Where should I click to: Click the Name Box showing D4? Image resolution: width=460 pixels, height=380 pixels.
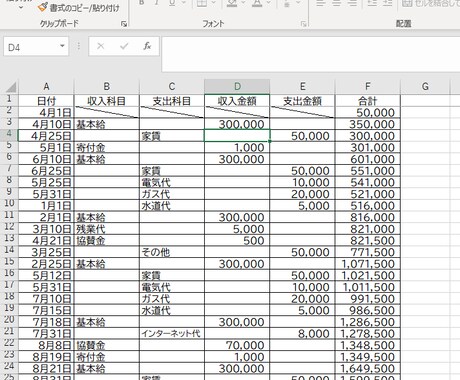pyautogui.click(x=32, y=46)
